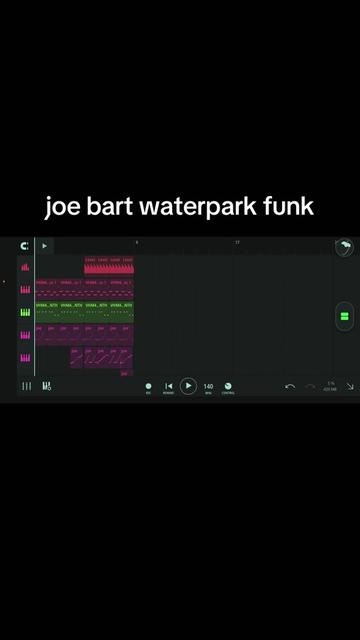360x640 pixels.
Task: Open the three vertical lines channel panel
Action: pyautogui.click(x=26, y=386)
